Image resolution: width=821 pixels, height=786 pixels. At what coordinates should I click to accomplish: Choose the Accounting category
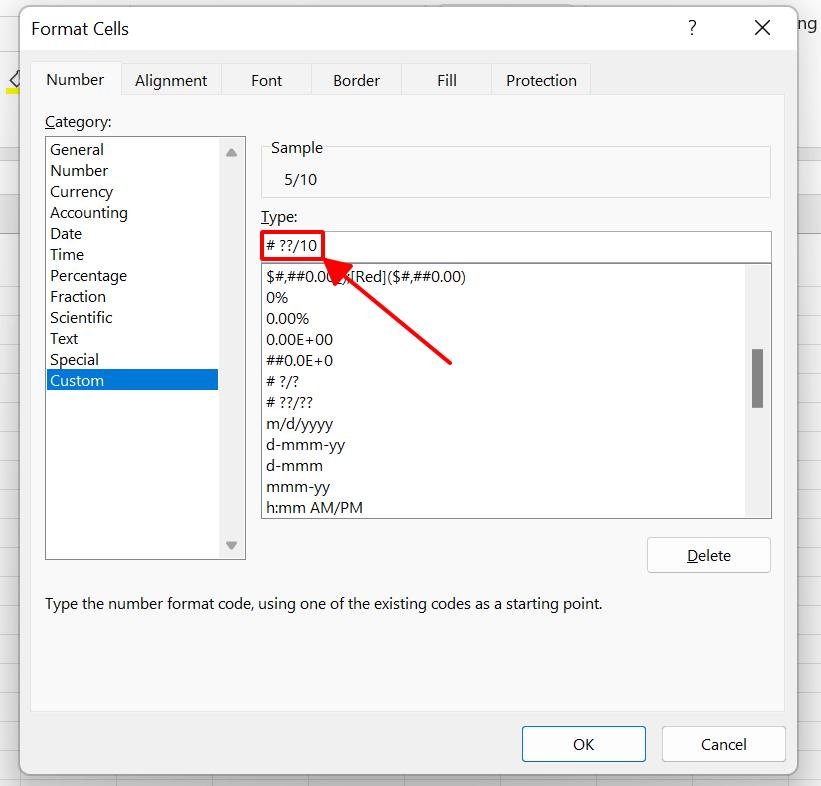(x=132, y=213)
